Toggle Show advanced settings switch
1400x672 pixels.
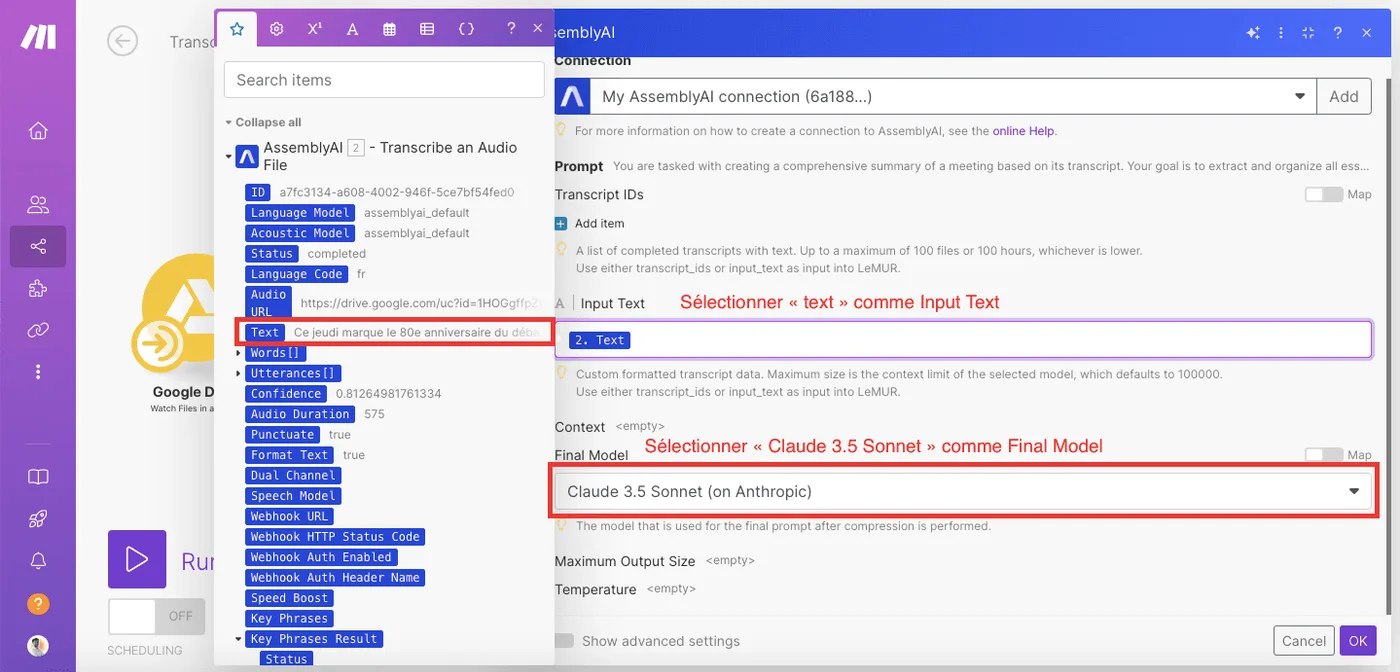pos(565,641)
